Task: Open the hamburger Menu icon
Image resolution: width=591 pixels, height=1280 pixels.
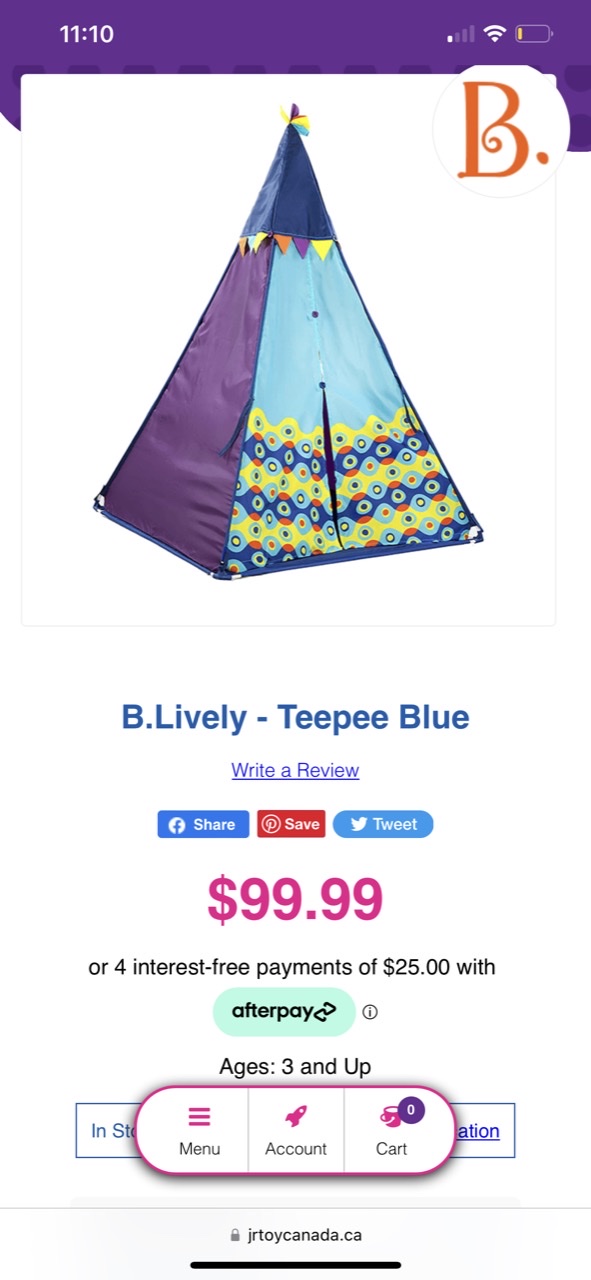Action: pos(199,1117)
